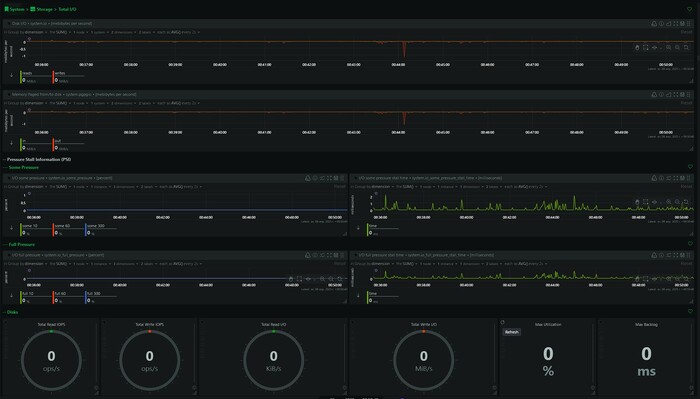Use pan hand tool on I/O some pressure stall time chart

point(637,202)
